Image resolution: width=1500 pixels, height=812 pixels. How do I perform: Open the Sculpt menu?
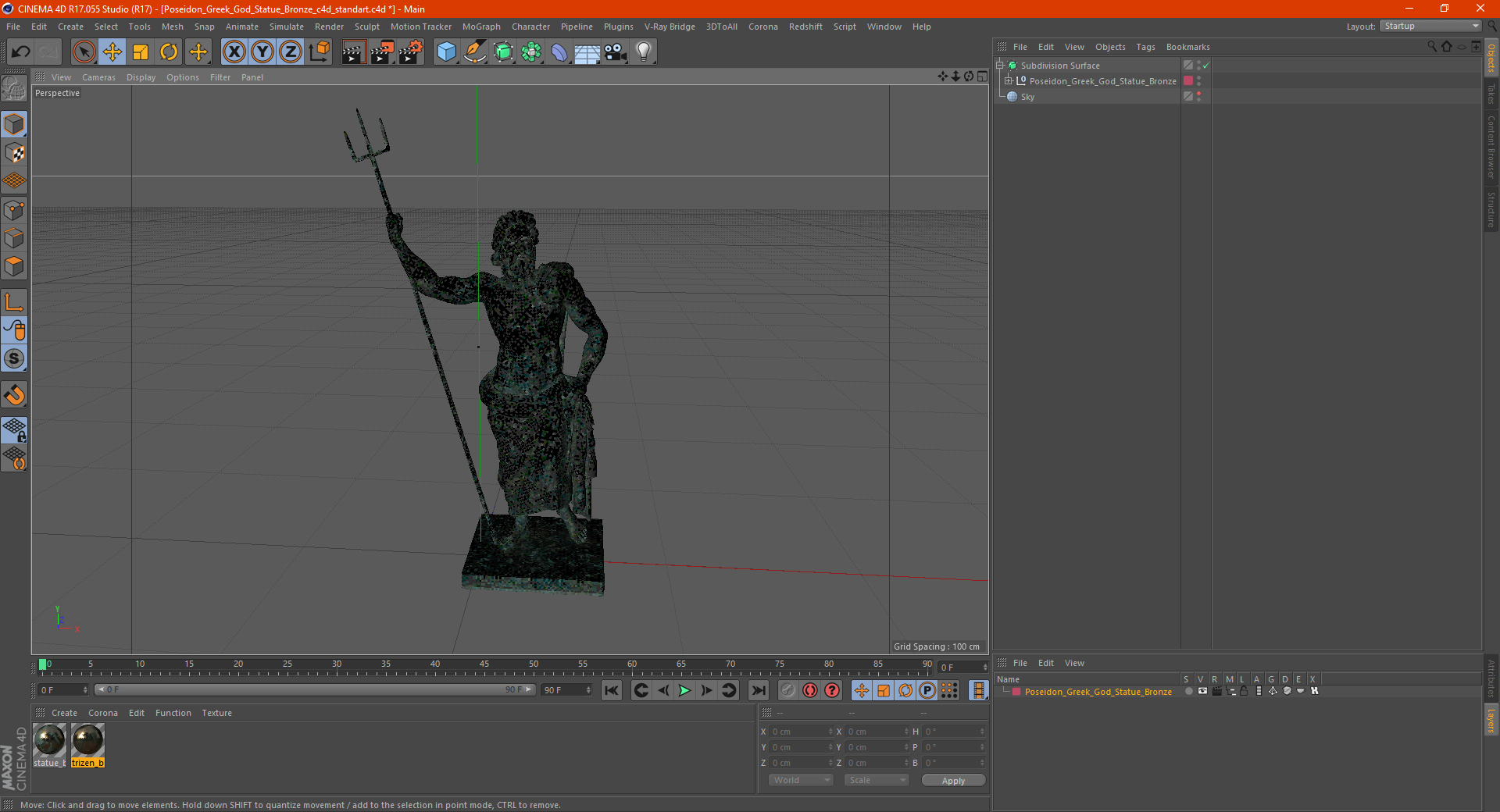[366, 27]
